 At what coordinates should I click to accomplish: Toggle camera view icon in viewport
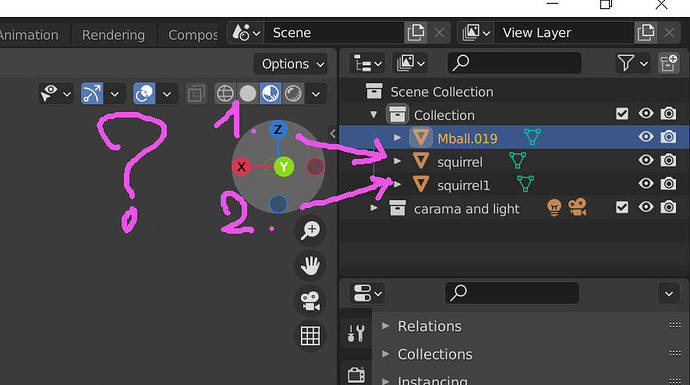point(310,301)
